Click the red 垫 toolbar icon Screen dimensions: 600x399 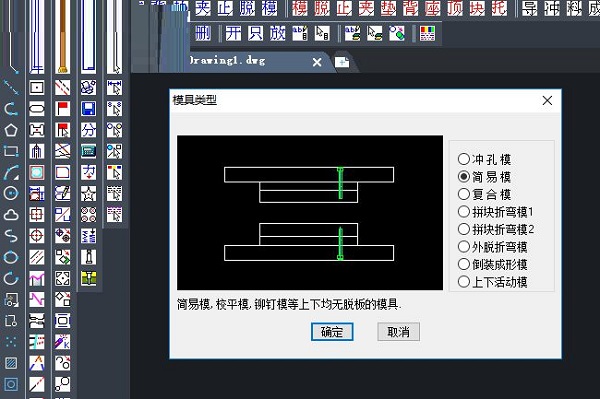(388, 8)
